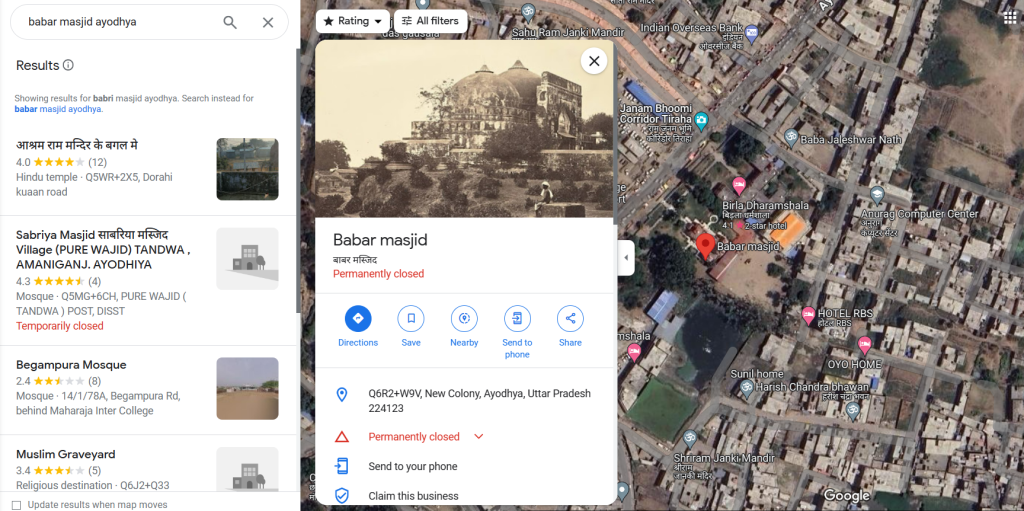1024x511 pixels.
Task: Enable Update results when map moves
Action: 16,505
